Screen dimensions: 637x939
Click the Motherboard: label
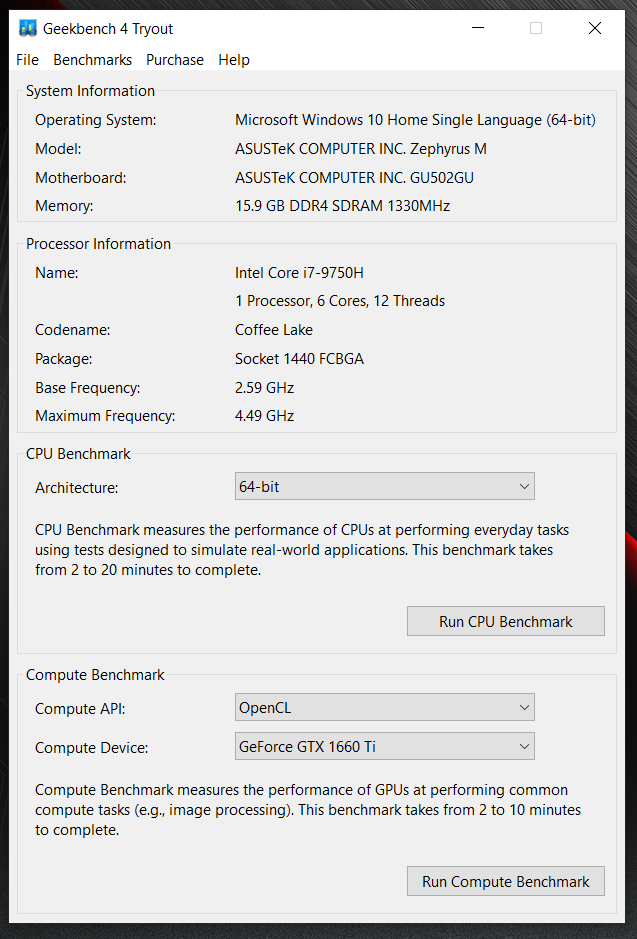tap(80, 178)
